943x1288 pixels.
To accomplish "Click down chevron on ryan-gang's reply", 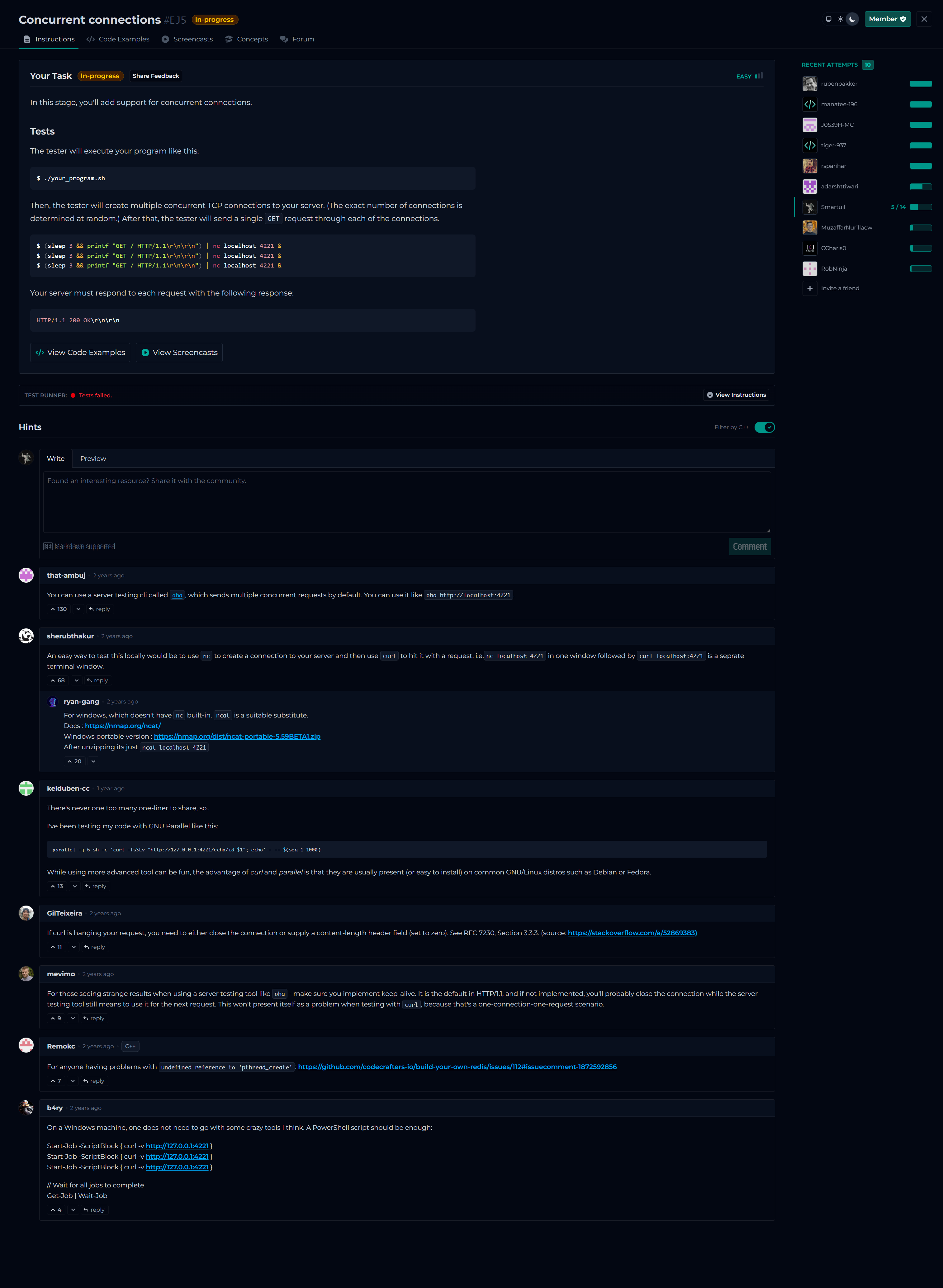I will (x=94, y=761).
